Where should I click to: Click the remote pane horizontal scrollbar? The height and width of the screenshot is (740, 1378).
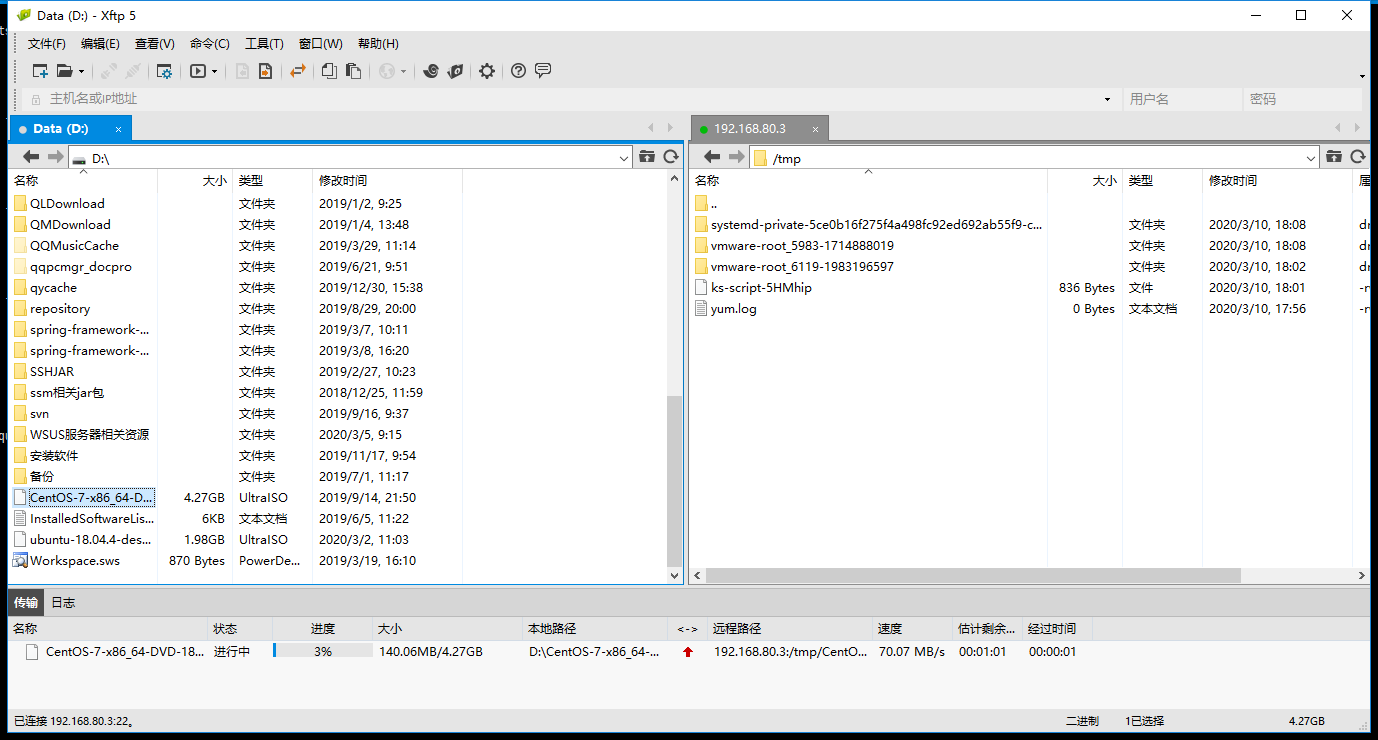pyautogui.click(x=974, y=575)
